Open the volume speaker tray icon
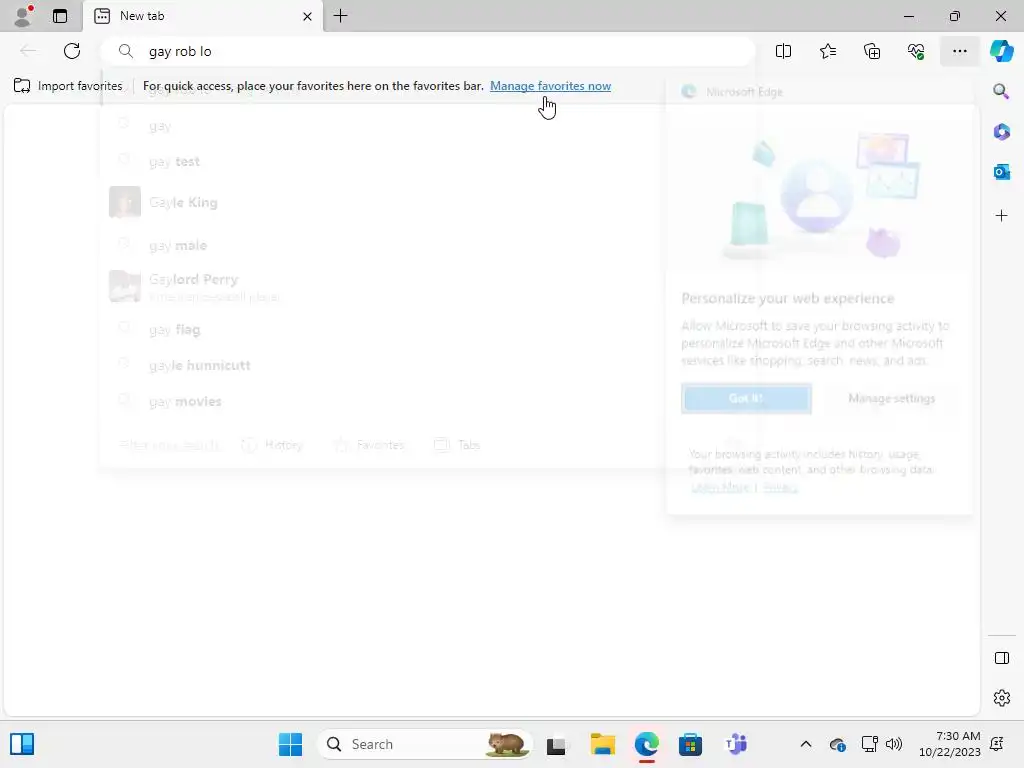Screen dimensions: 1024x768 893,744
